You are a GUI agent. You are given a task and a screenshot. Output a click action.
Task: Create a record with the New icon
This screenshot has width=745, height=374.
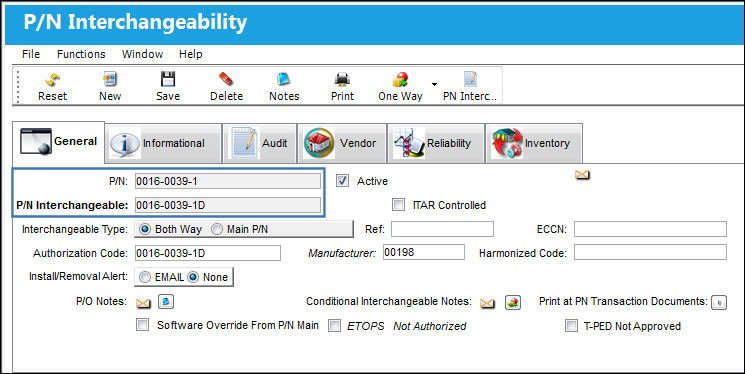(110, 79)
